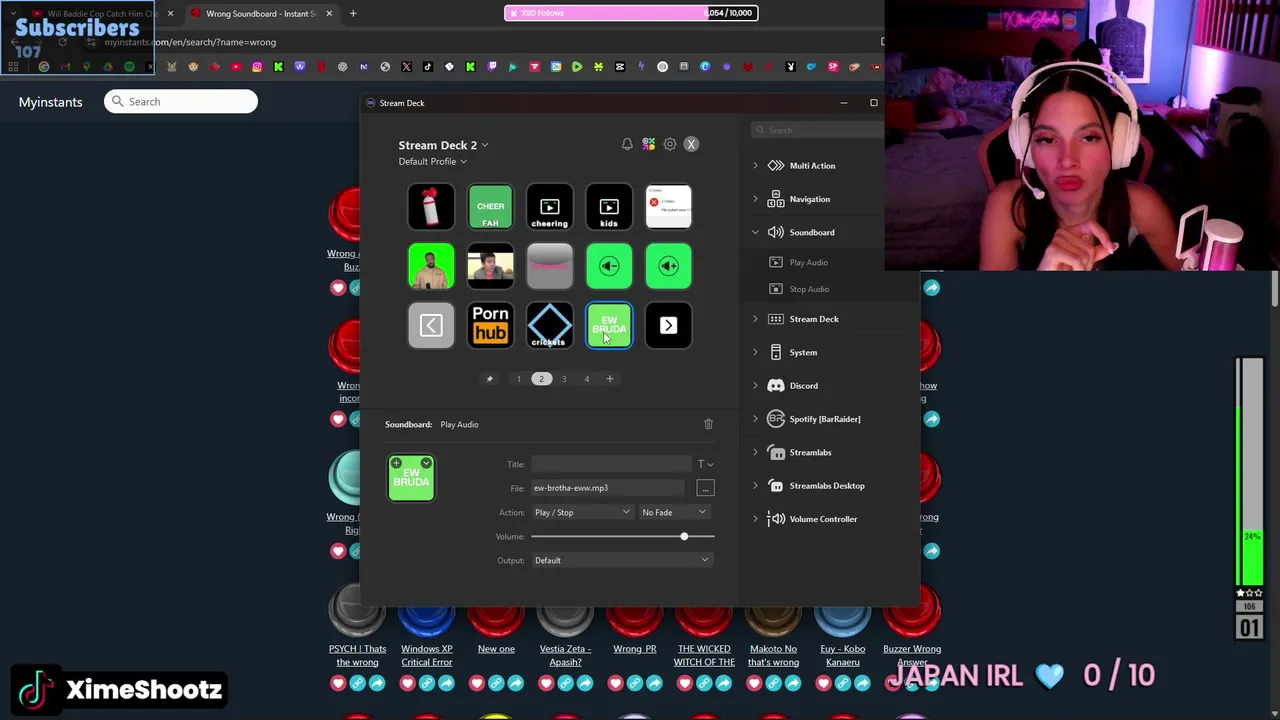Select the EW BRUDA key in grid

pos(609,325)
